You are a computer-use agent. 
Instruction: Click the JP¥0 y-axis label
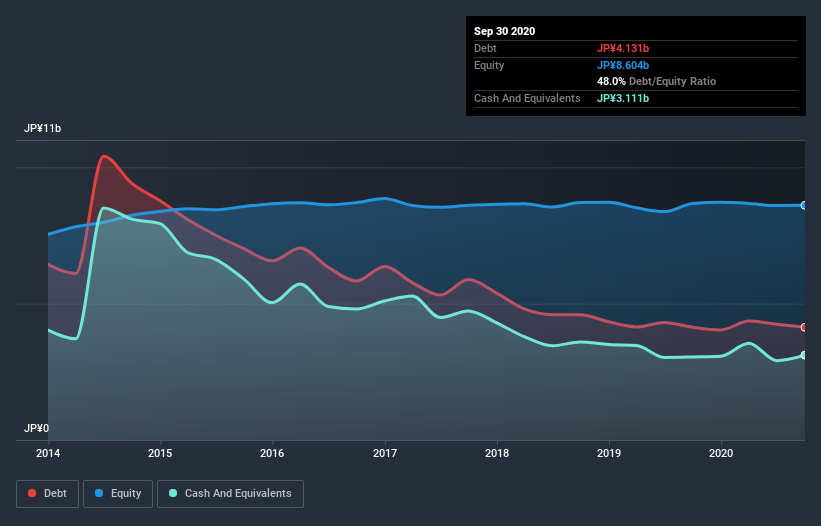tap(36, 428)
